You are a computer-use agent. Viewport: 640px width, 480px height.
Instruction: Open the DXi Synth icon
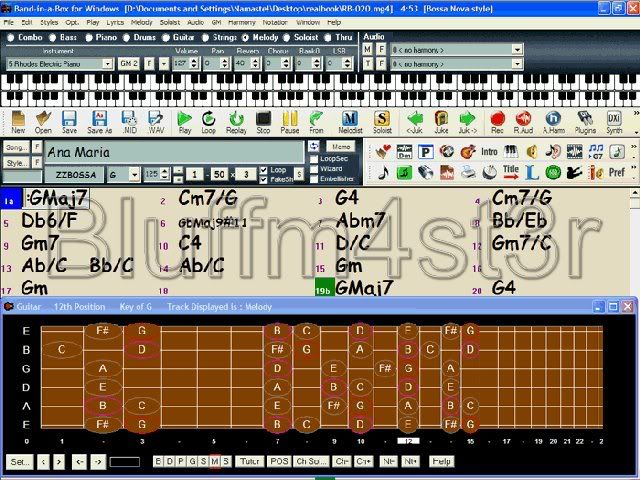tap(614, 122)
